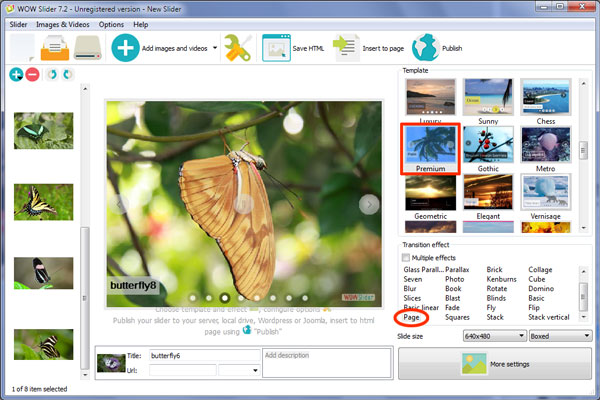Select the green butterfly slide thumbnail
The height and width of the screenshot is (400, 600).
click(44, 131)
